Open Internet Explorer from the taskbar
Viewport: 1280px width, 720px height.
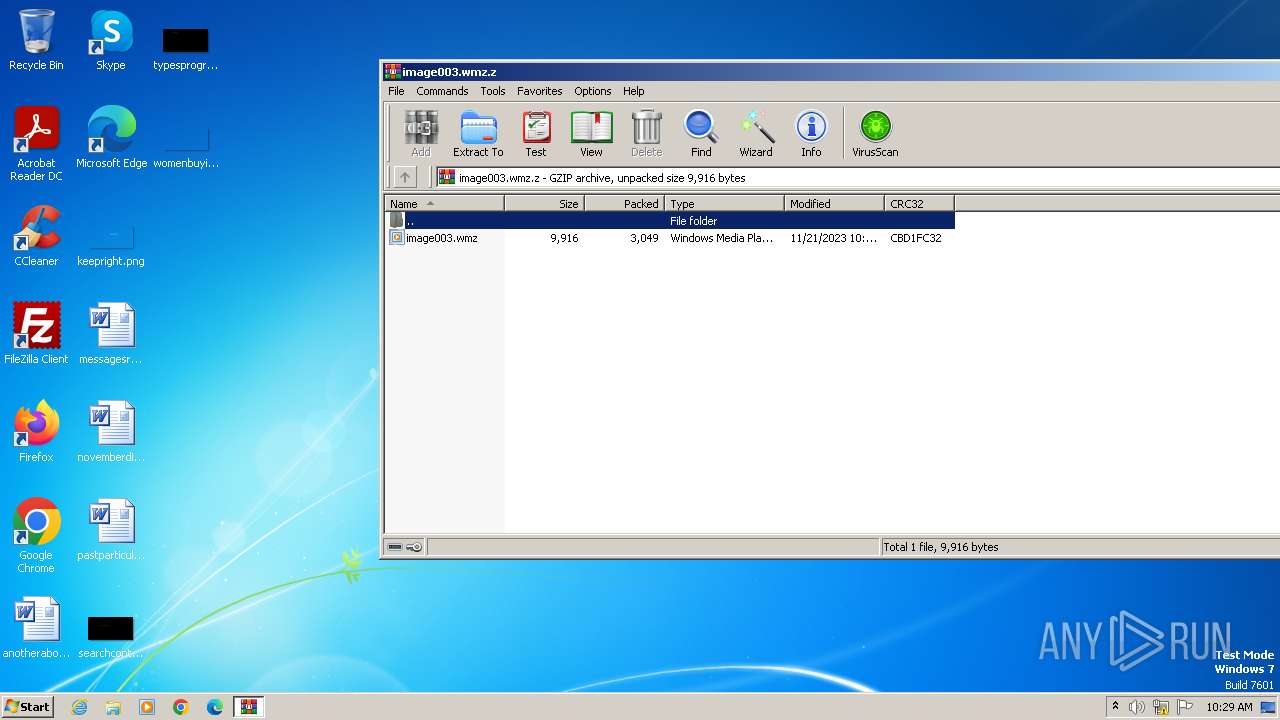click(x=79, y=707)
